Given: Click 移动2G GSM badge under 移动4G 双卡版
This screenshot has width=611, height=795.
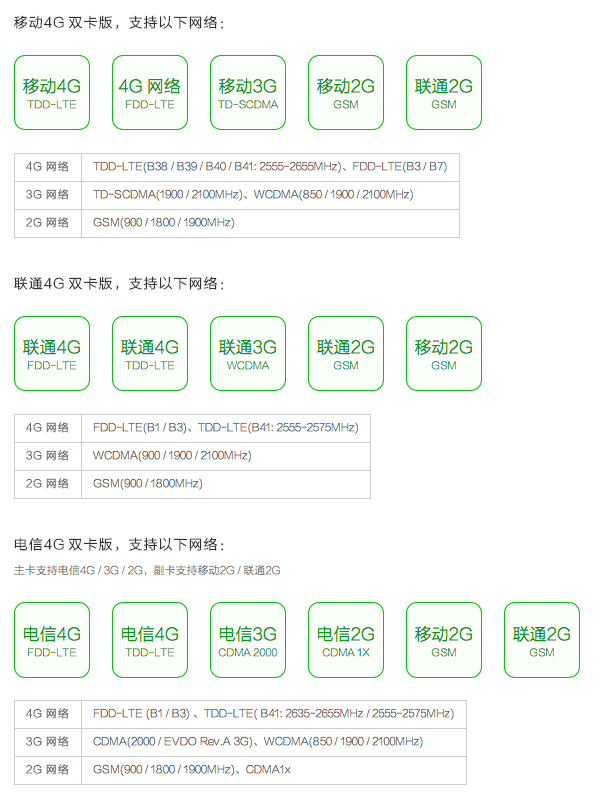Looking at the screenshot, I should 346,92.
